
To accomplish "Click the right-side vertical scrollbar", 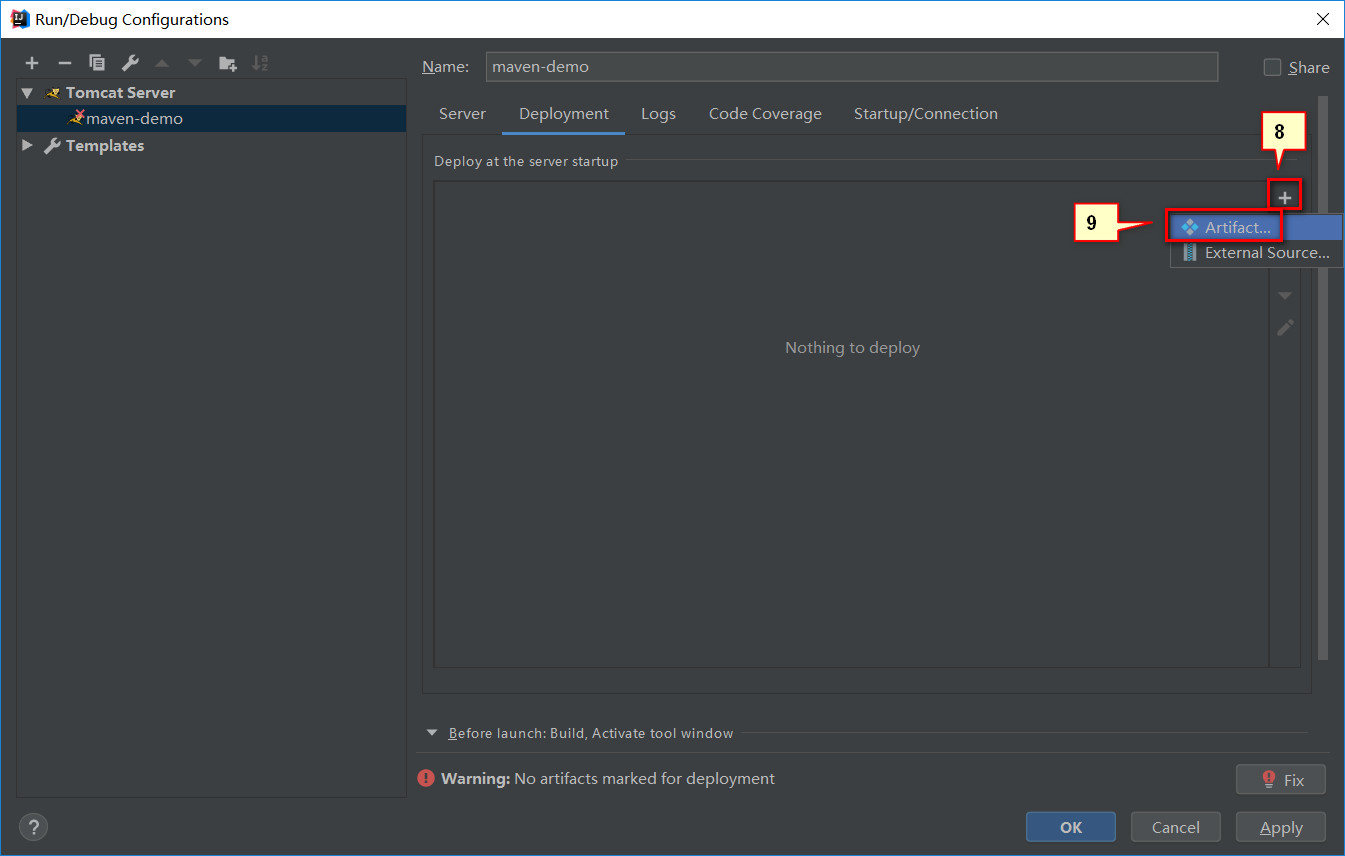I will click(1323, 378).
